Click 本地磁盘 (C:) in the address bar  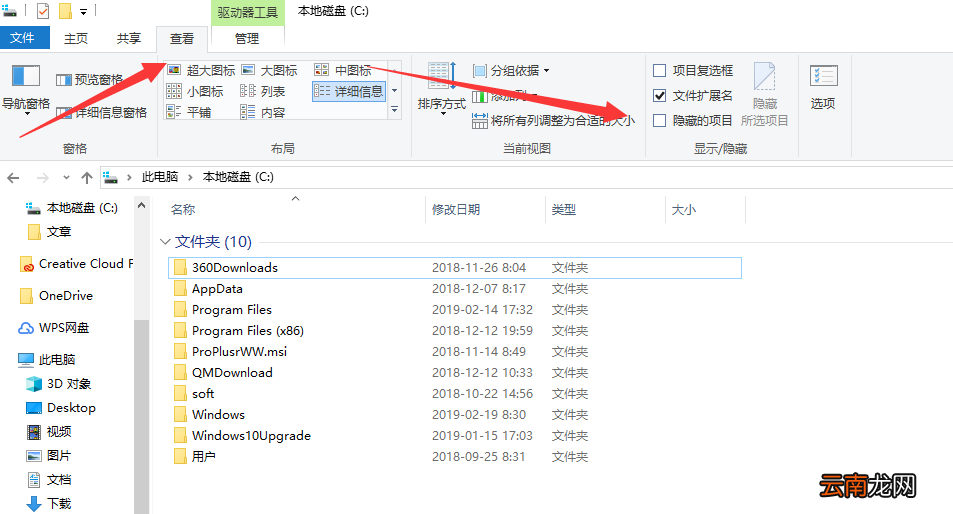point(238,177)
